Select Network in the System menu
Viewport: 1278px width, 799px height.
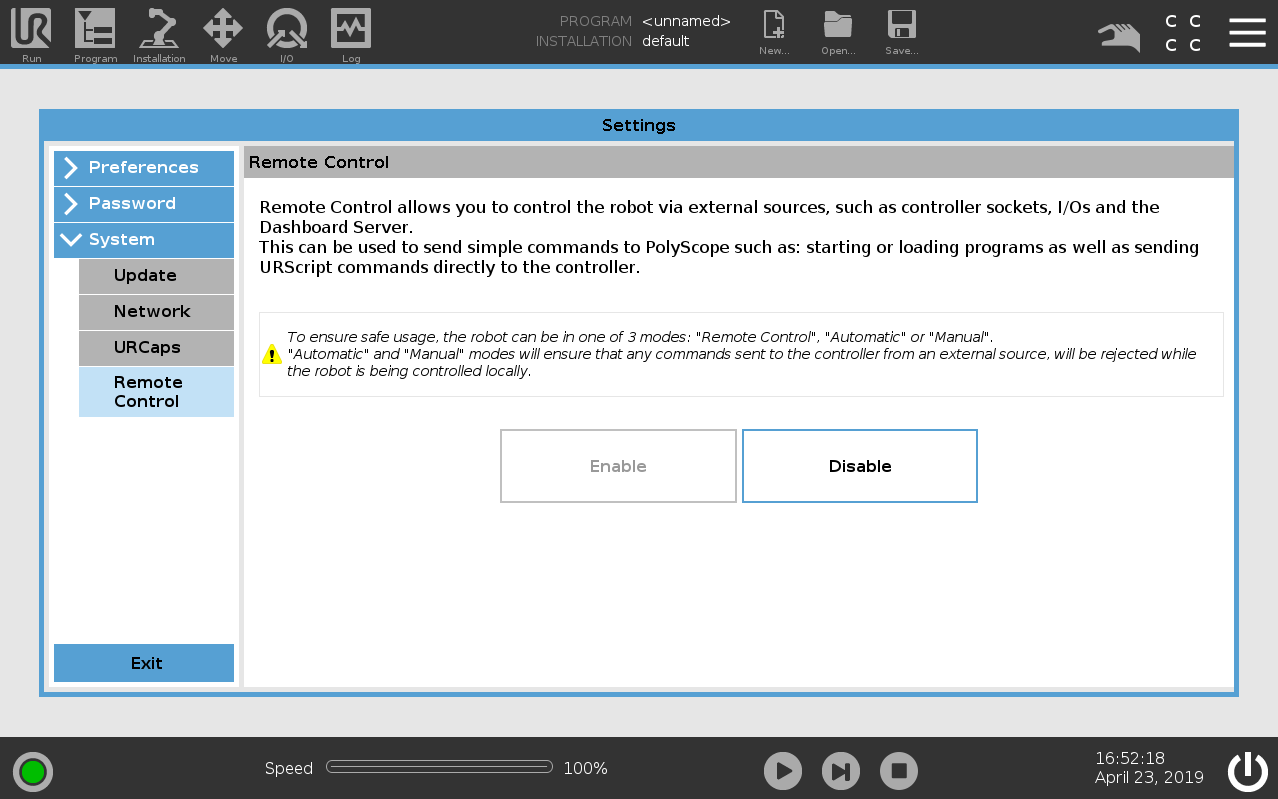tap(156, 312)
